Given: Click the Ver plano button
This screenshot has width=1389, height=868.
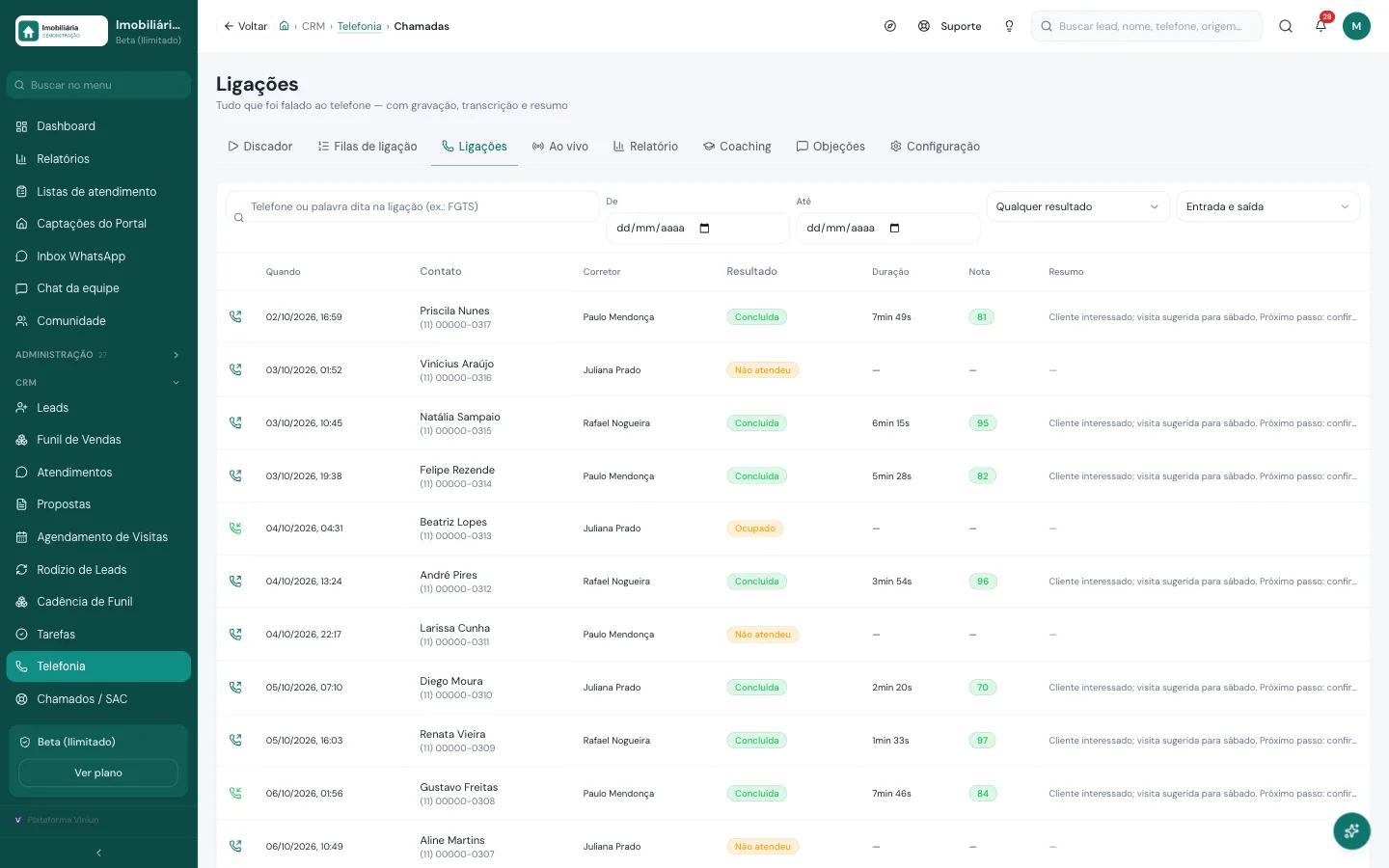Looking at the screenshot, I should (x=98, y=773).
